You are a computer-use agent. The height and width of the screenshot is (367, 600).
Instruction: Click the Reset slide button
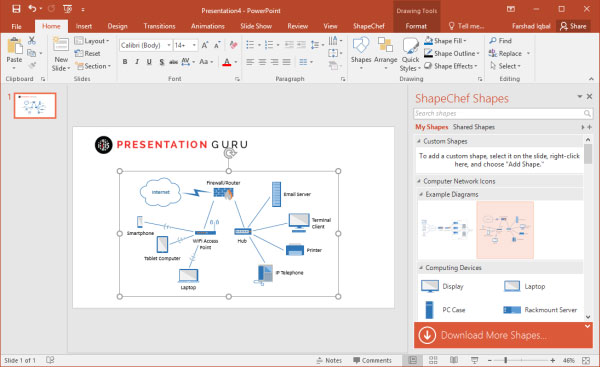pyautogui.click(x=88, y=53)
